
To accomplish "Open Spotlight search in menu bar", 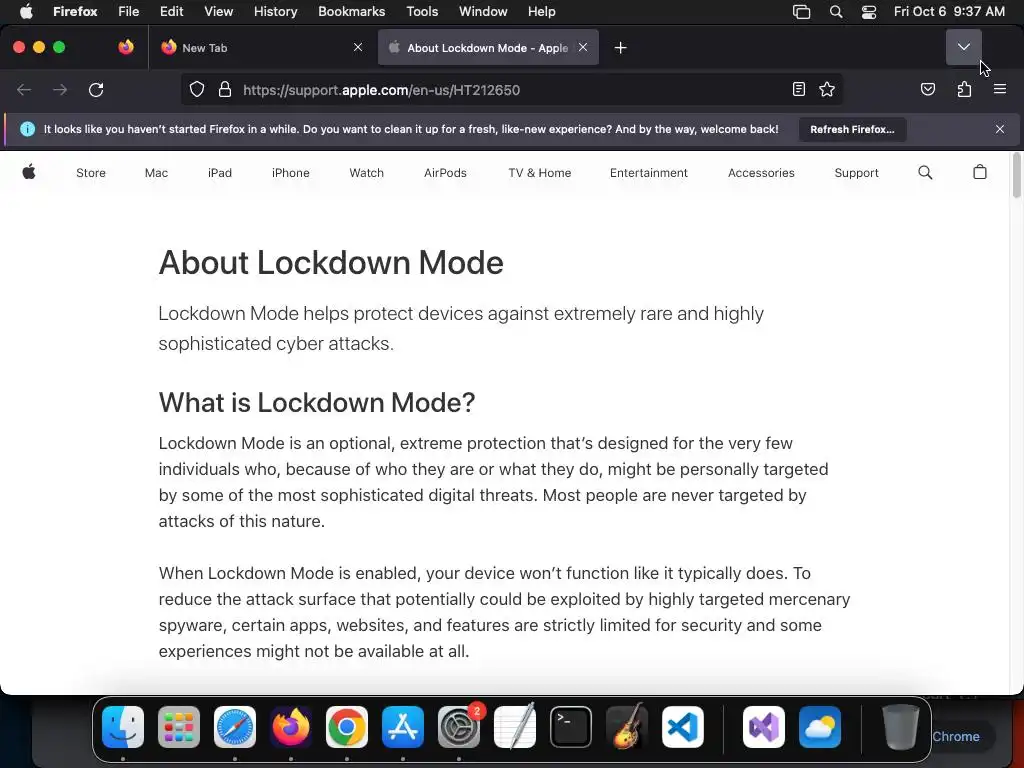I will (x=836, y=12).
